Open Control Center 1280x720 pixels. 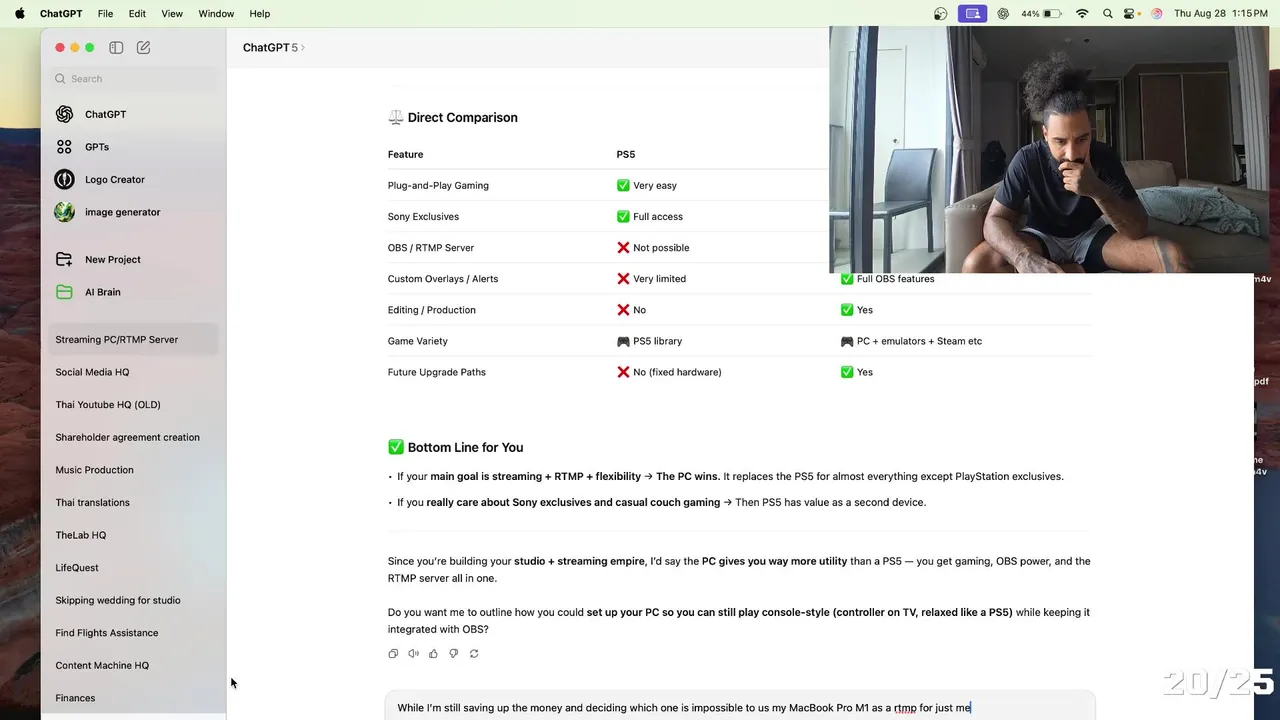click(x=1131, y=14)
